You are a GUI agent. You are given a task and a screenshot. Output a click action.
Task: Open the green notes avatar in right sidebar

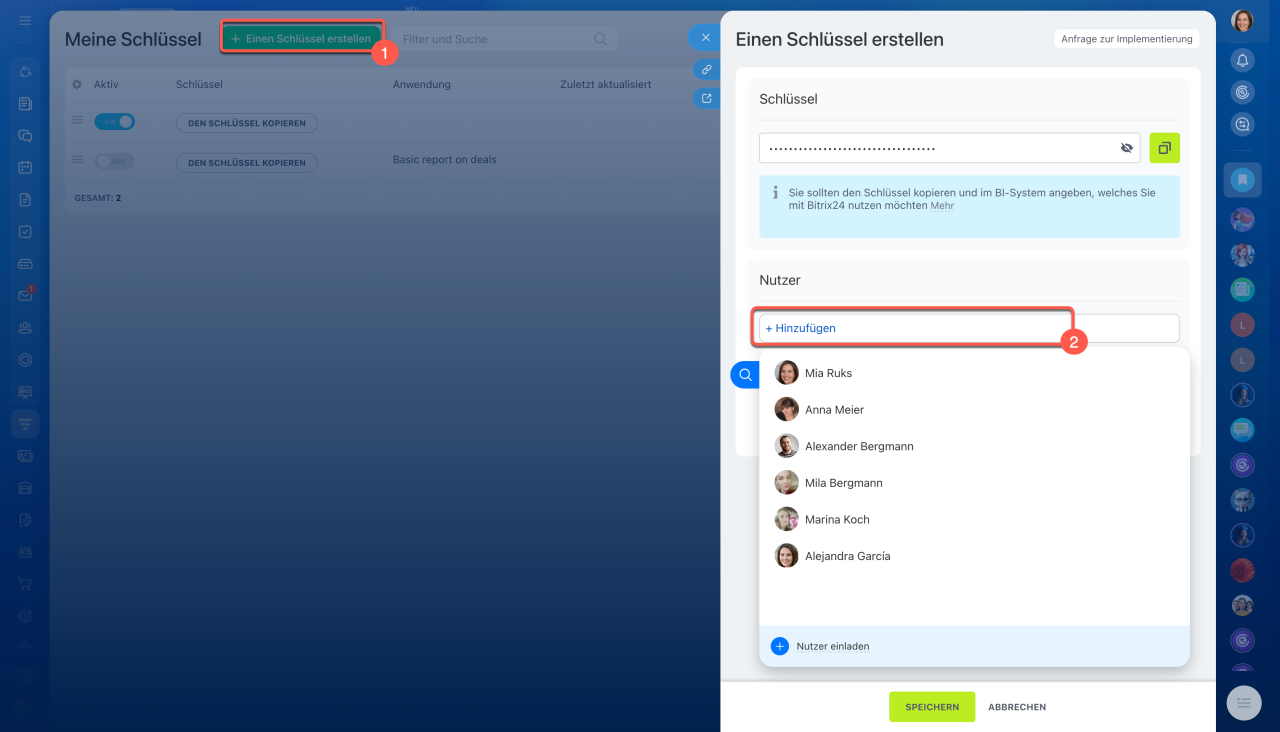pos(1242,289)
